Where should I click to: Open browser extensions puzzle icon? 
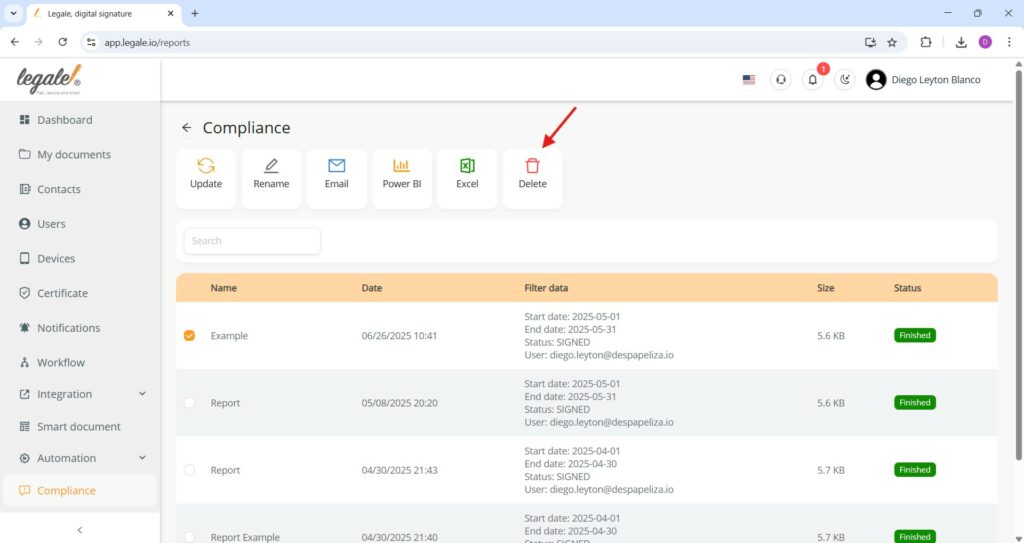925,42
